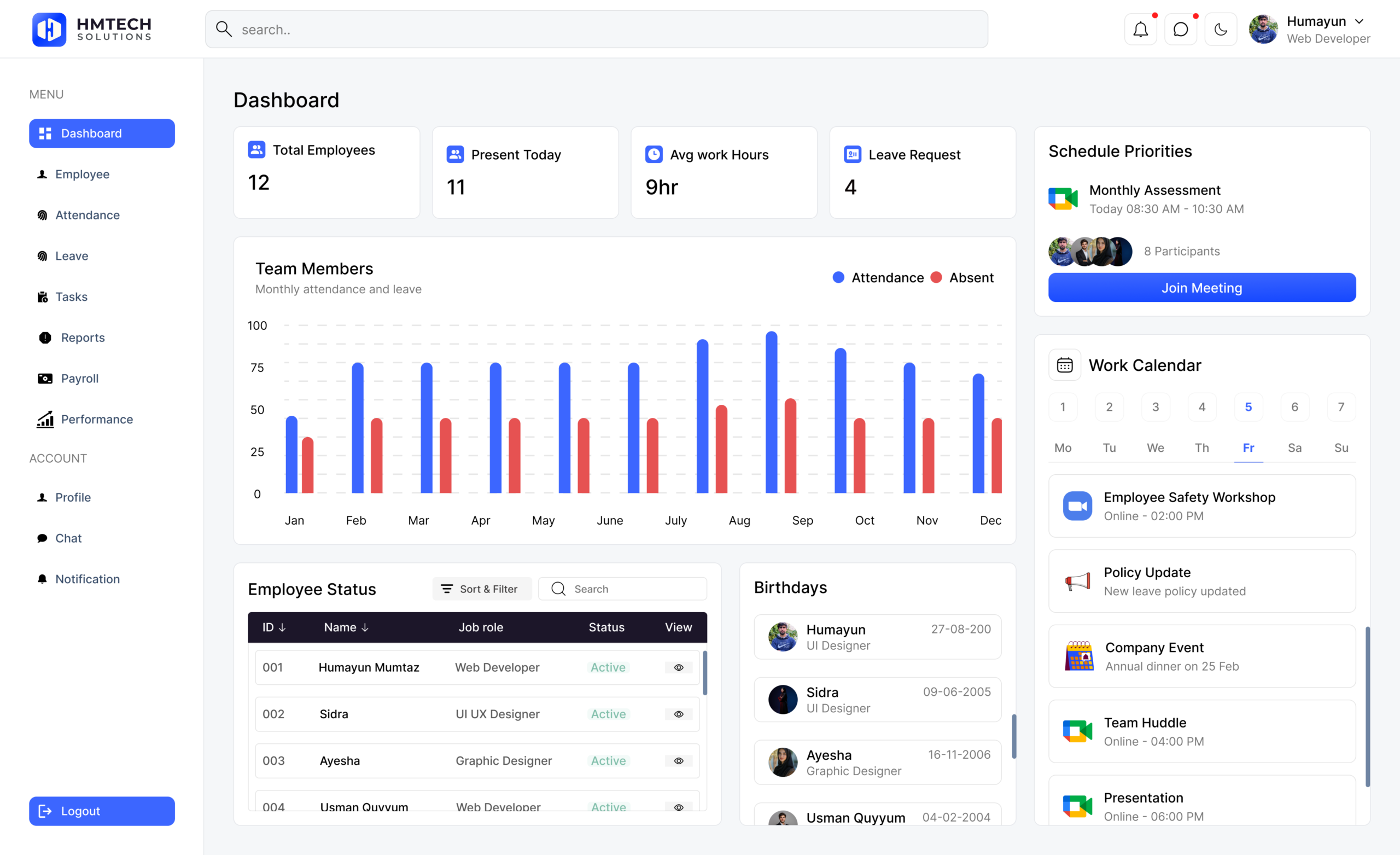Click the Company Event calendar icon
This screenshot has height=855, width=1400.
[1078, 656]
